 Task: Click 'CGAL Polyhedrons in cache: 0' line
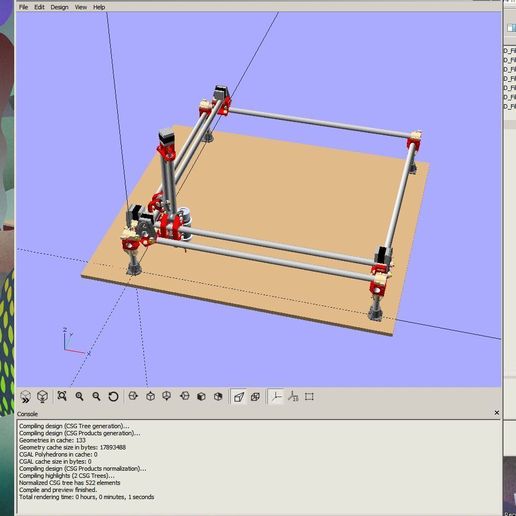[58, 454]
